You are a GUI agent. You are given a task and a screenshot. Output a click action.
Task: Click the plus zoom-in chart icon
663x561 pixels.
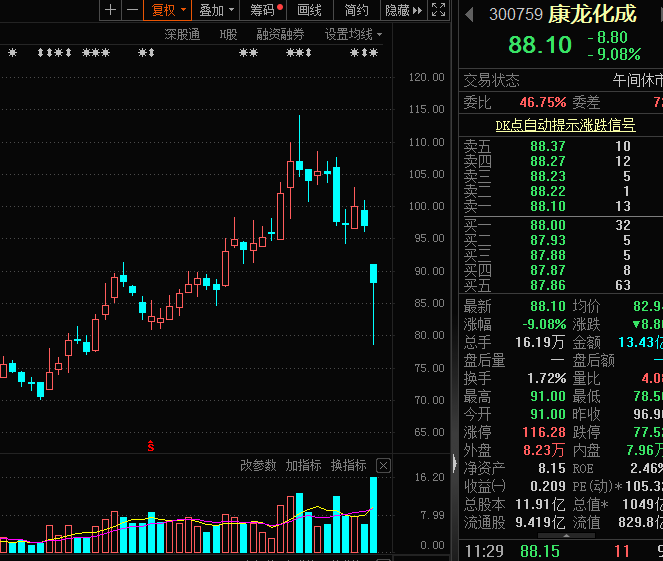click(110, 10)
